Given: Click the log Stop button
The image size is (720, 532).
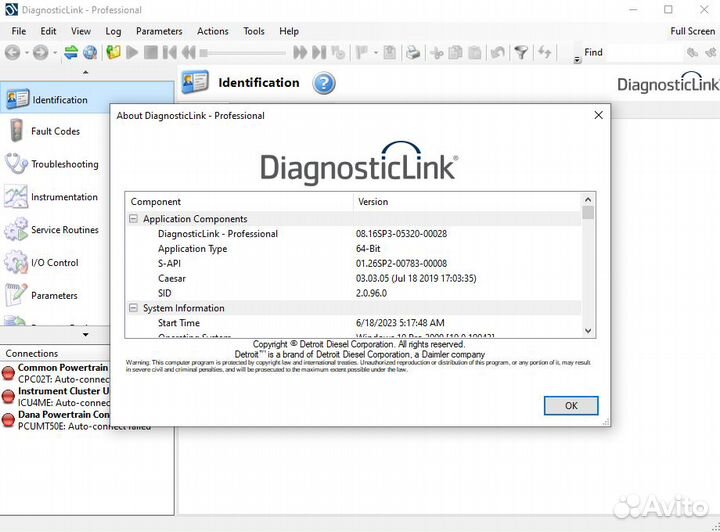Looking at the screenshot, I should 151,52.
